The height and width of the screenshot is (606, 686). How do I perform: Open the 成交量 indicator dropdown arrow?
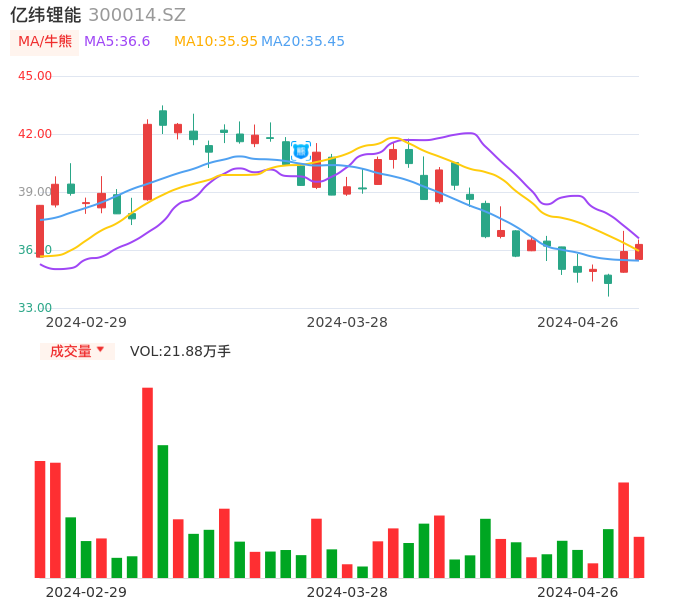tap(100, 350)
